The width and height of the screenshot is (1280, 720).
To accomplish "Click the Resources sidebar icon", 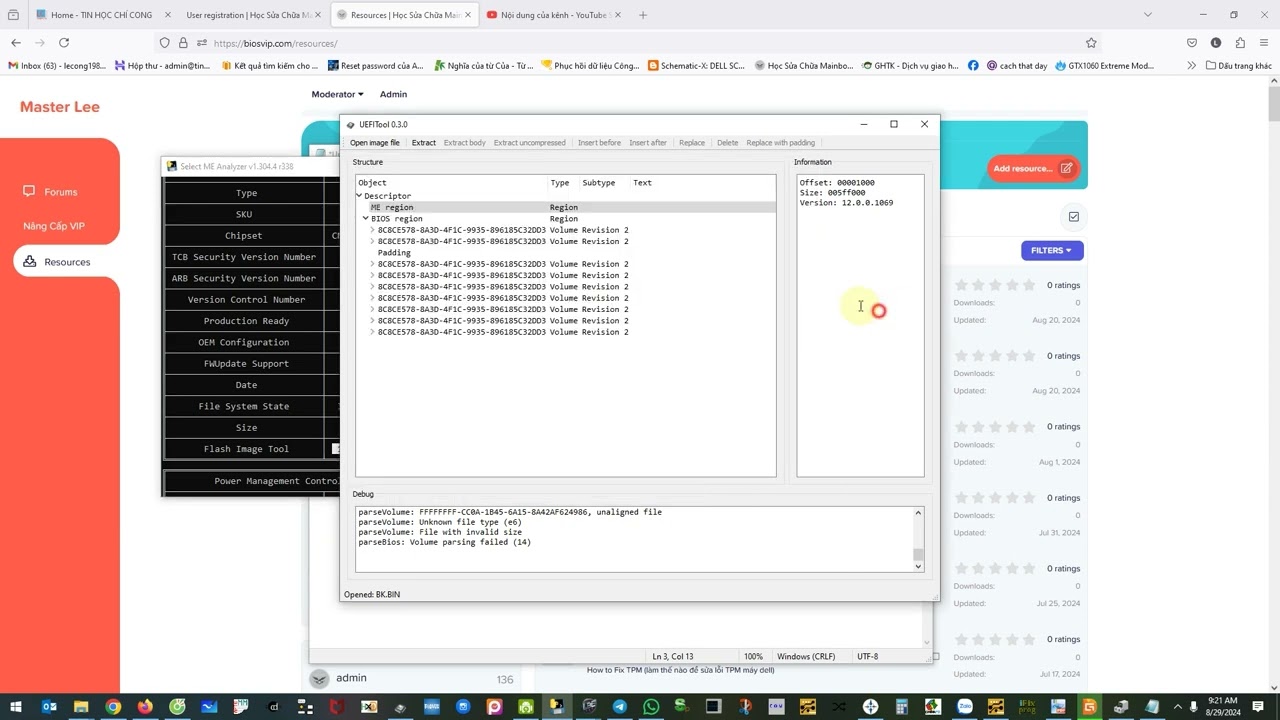I will pyautogui.click(x=29, y=262).
